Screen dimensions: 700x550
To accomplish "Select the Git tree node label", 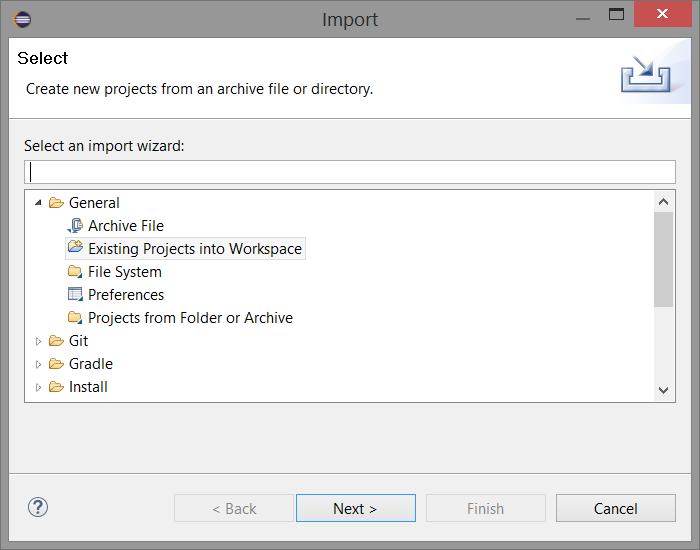I will pos(79,341).
